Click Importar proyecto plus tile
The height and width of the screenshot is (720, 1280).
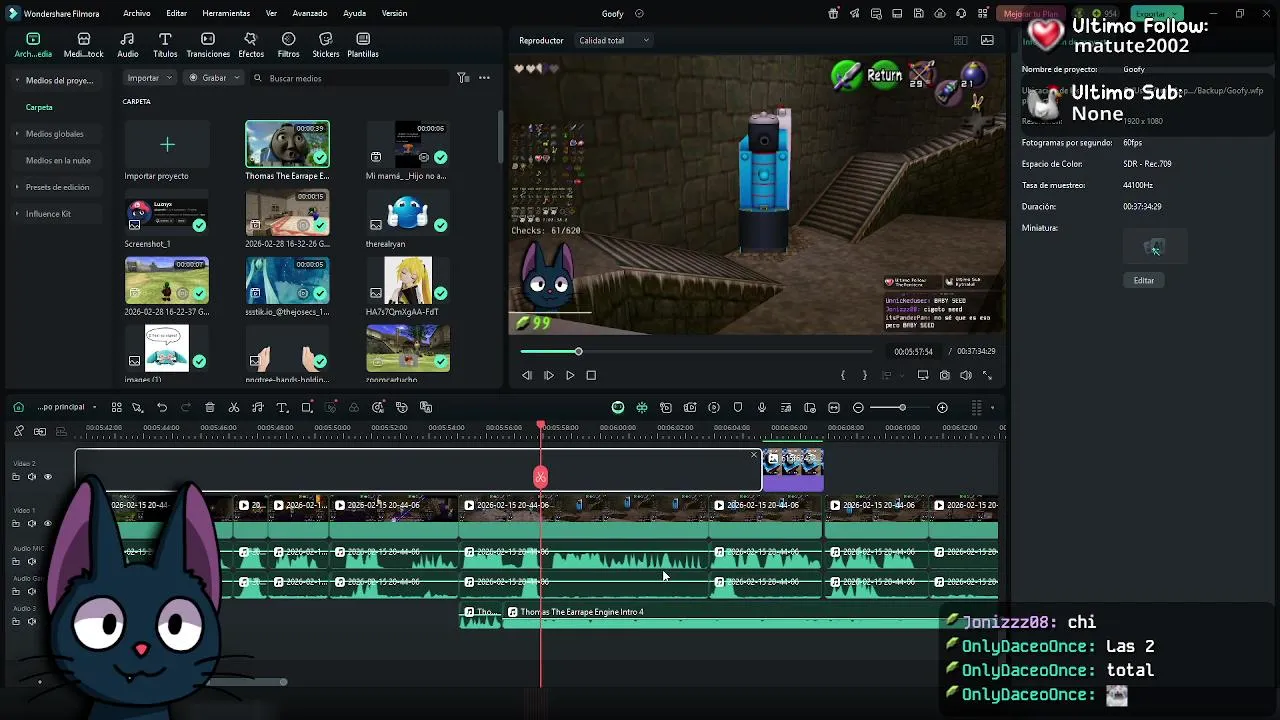pyautogui.click(x=167, y=145)
